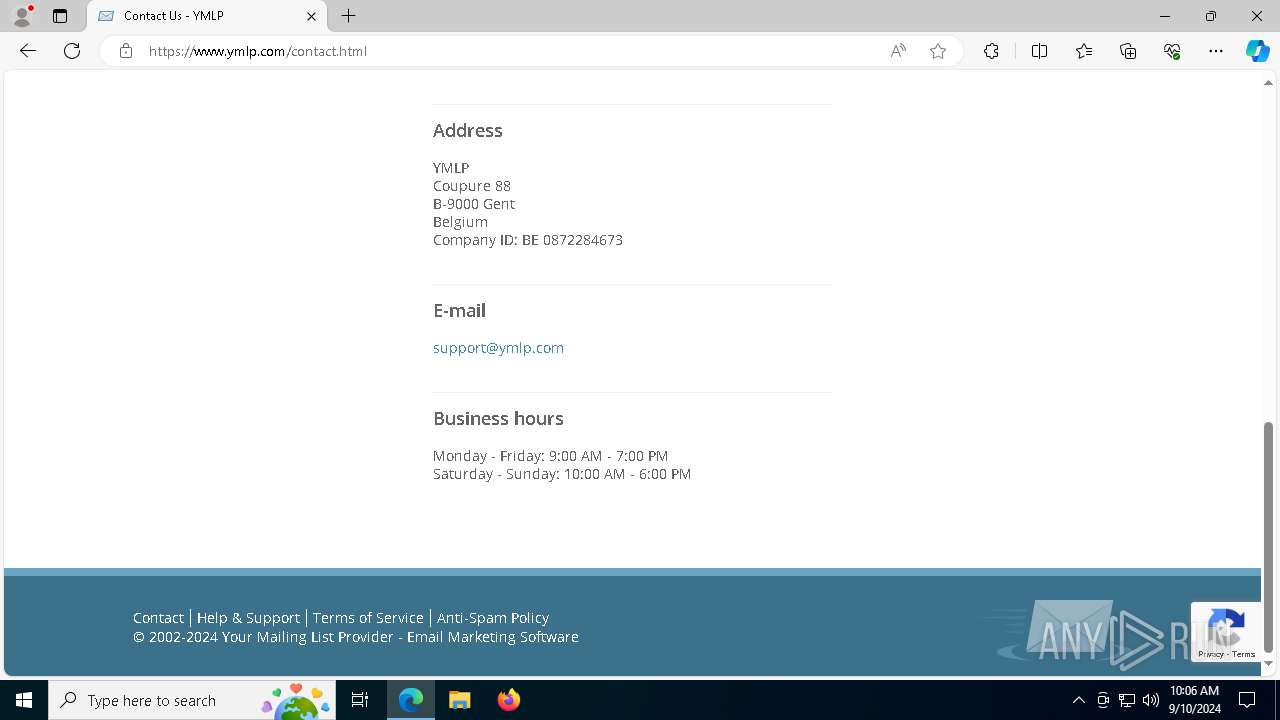Viewport: 1280px width, 720px height.
Task: Show hidden system tray icons
Action: [1078, 700]
